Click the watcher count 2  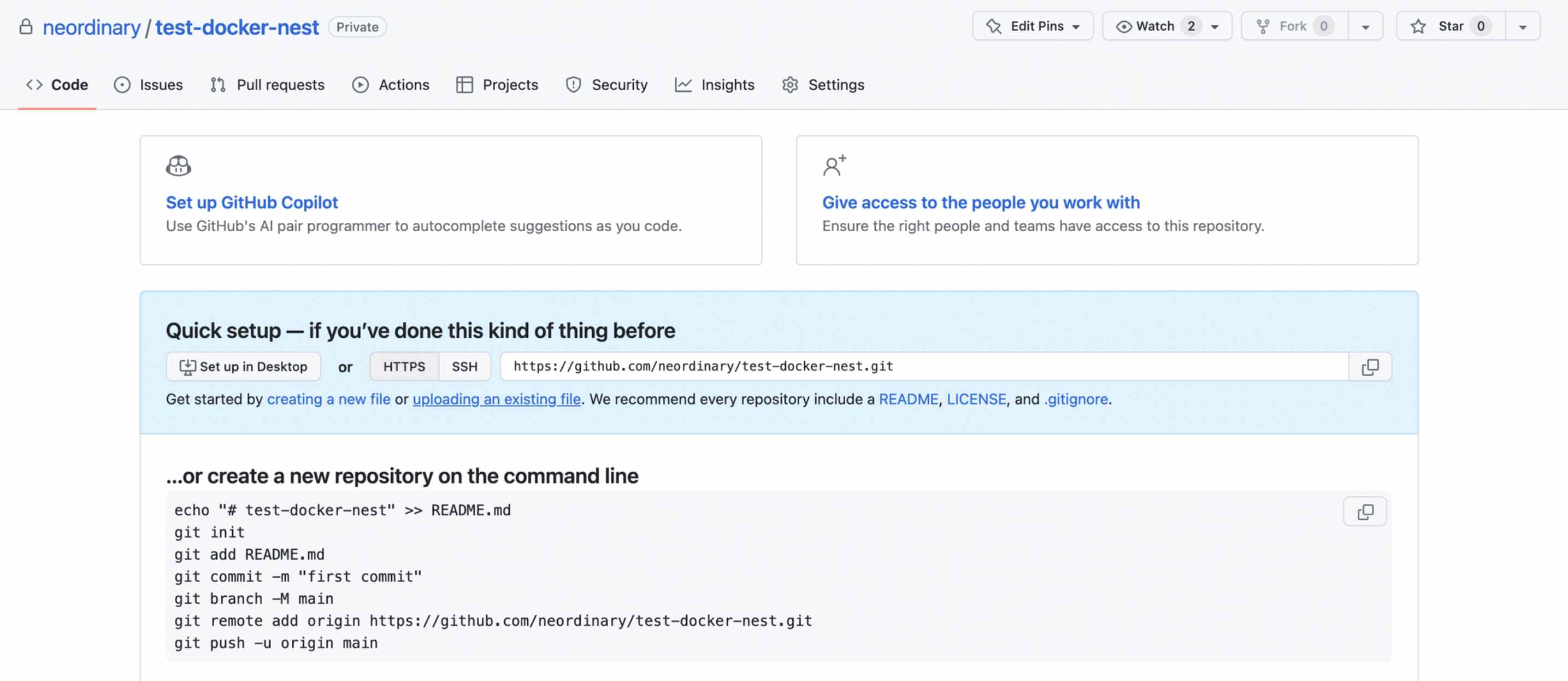pyautogui.click(x=1190, y=26)
